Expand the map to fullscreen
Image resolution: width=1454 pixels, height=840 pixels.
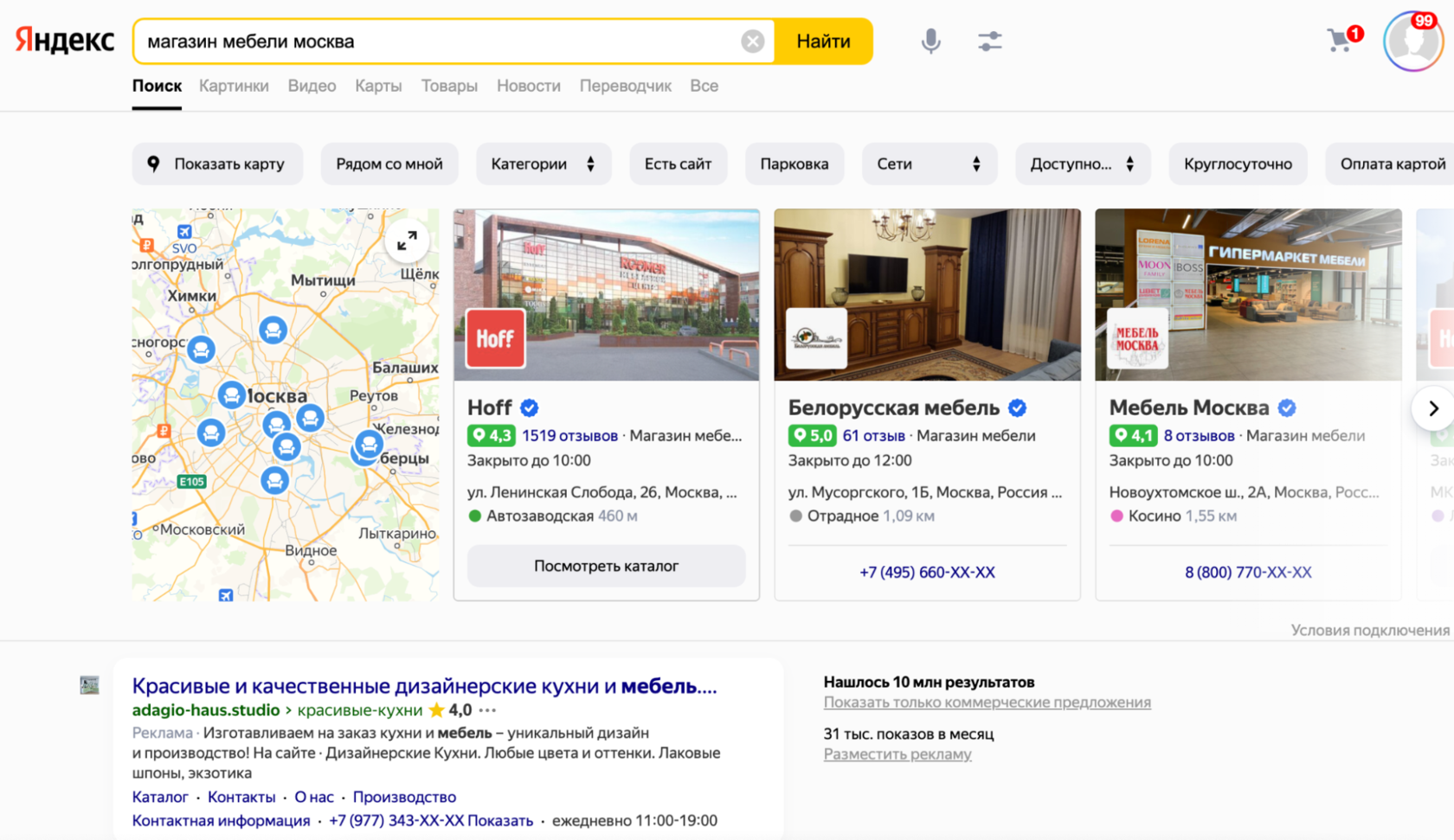pyautogui.click(x=407, y=240)
